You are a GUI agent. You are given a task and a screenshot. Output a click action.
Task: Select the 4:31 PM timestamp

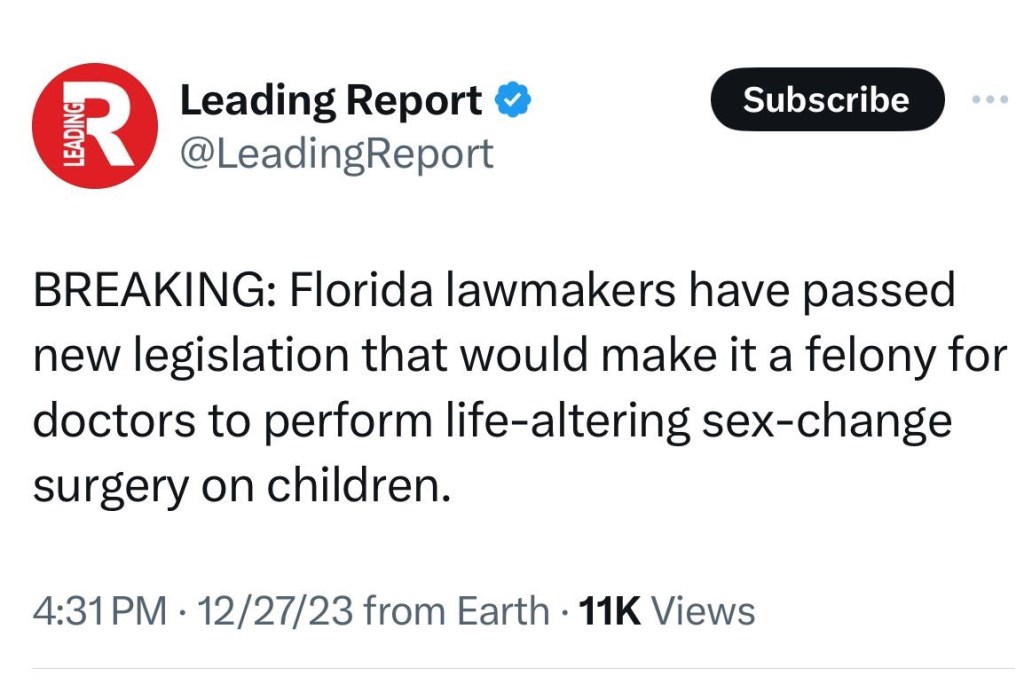pyautogui.click(x=99, y=611)
